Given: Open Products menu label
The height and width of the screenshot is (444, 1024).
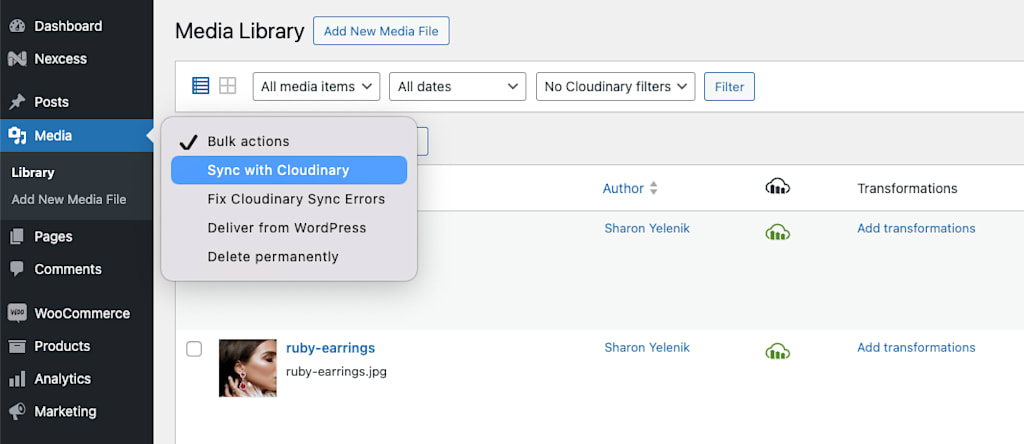Looking at the screenshot, I should [62, 346].
